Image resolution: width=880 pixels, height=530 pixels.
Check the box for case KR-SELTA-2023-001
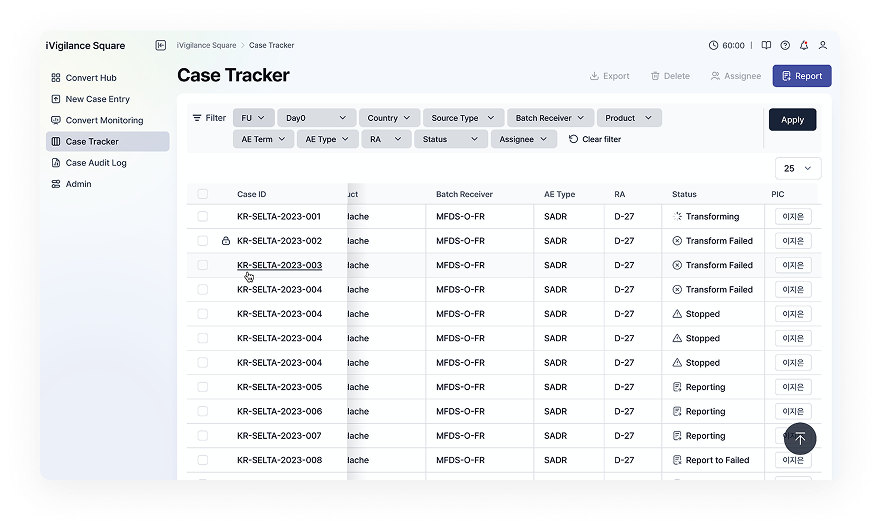[203, 216]
